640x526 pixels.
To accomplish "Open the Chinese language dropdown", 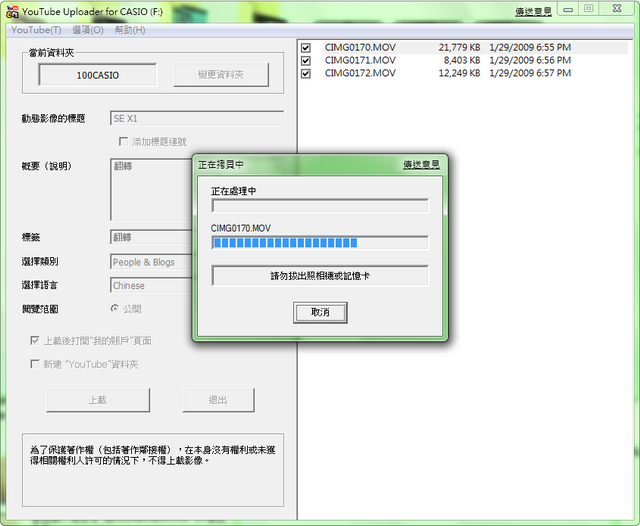I will [151, 285].
